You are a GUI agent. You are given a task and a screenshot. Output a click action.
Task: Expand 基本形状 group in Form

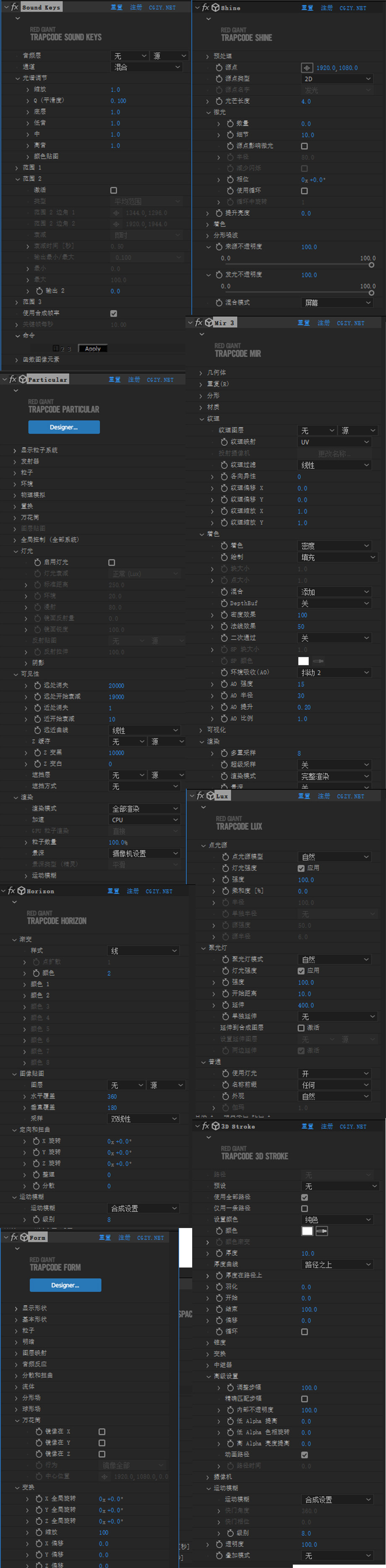(17, 1320)
